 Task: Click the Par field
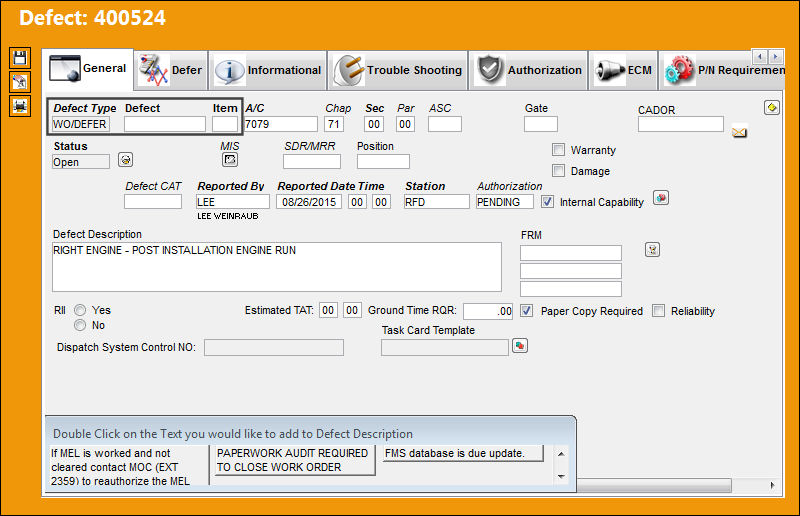(405, 124)
